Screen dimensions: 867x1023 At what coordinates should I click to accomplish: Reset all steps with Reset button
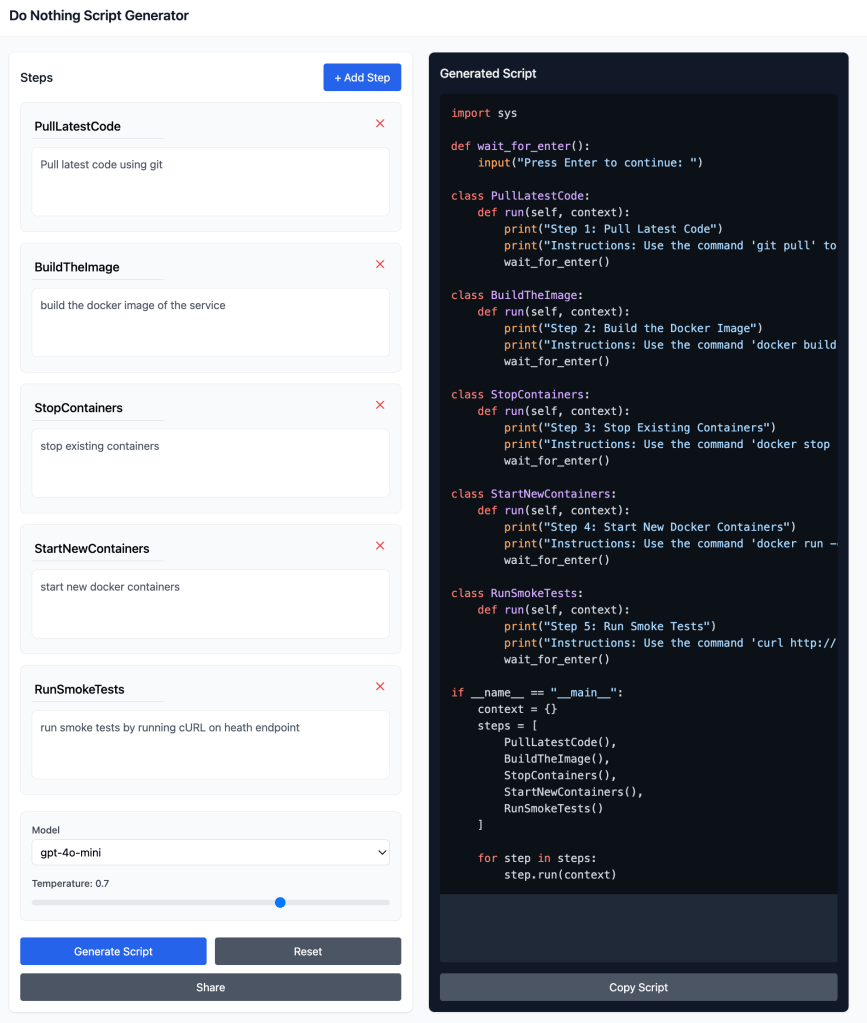tap(307, 951)
